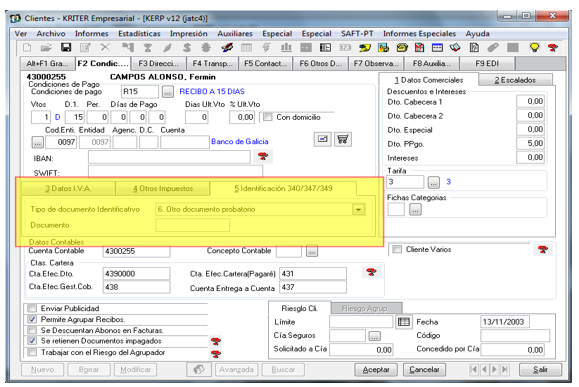
Task: Enable the Cliente Varios checkbox
Action: pos(397,249)
